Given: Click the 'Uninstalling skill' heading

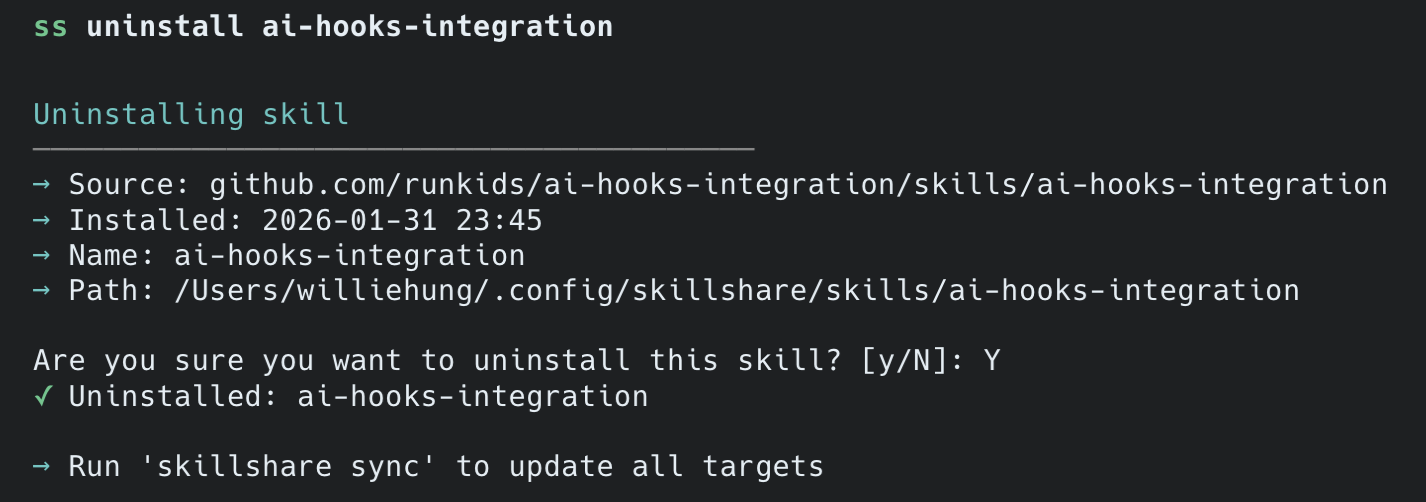Looking at the screenshot, I should (191, 115).
